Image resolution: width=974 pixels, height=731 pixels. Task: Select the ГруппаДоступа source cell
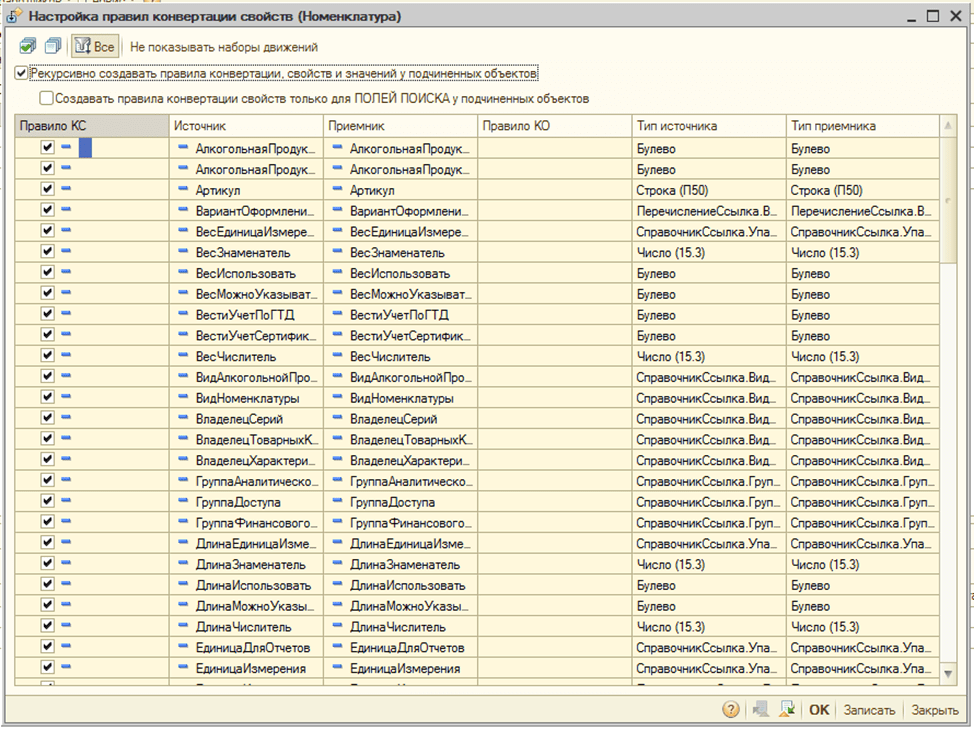(x=238, y=502)
